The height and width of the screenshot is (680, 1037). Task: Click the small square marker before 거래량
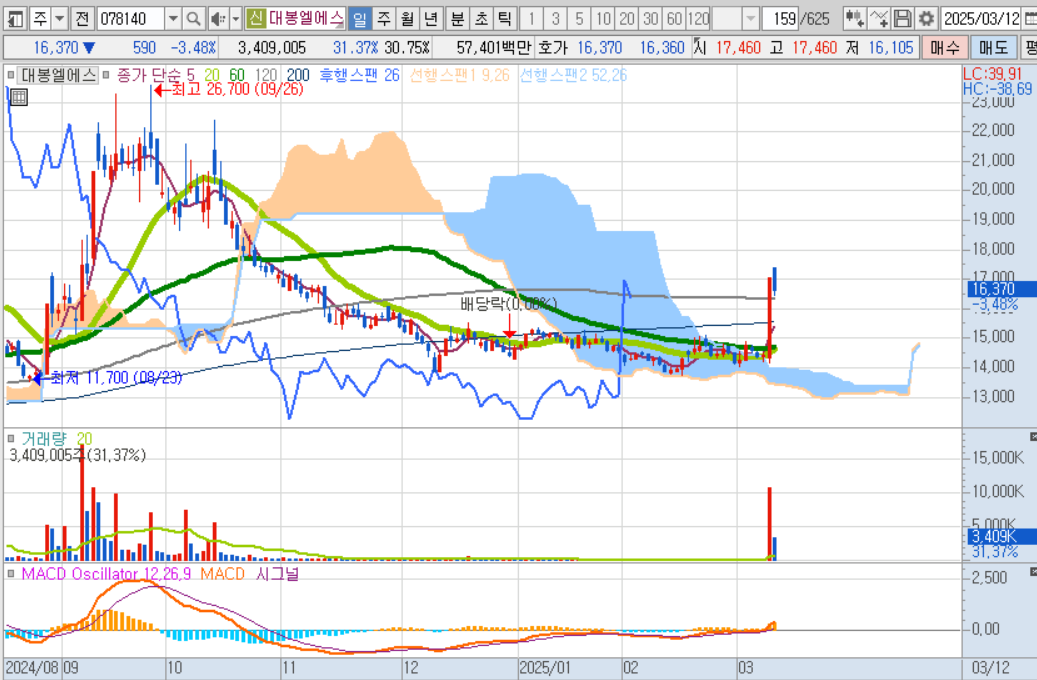[11, 439]
